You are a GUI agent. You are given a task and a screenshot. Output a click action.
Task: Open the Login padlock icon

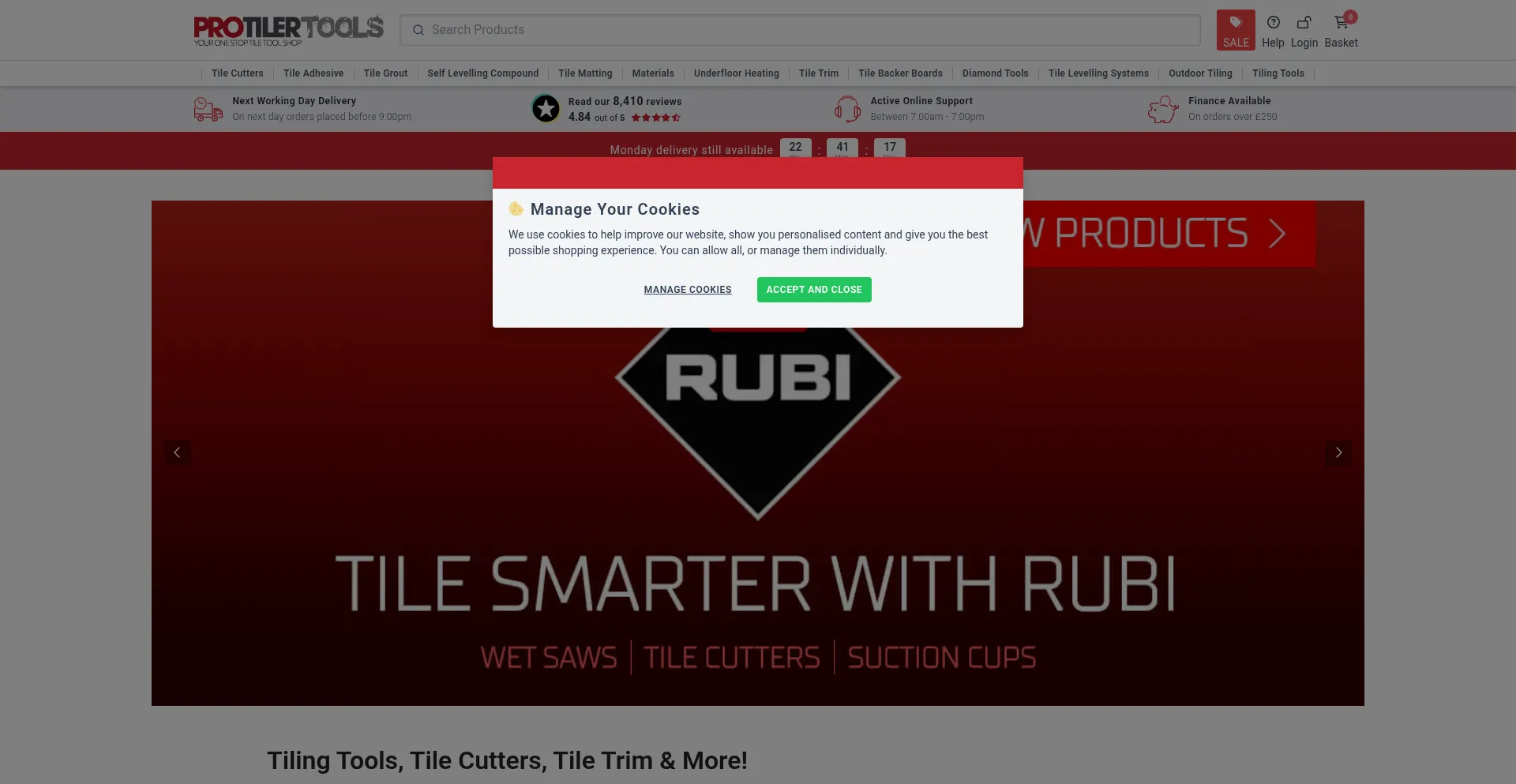1304,23
